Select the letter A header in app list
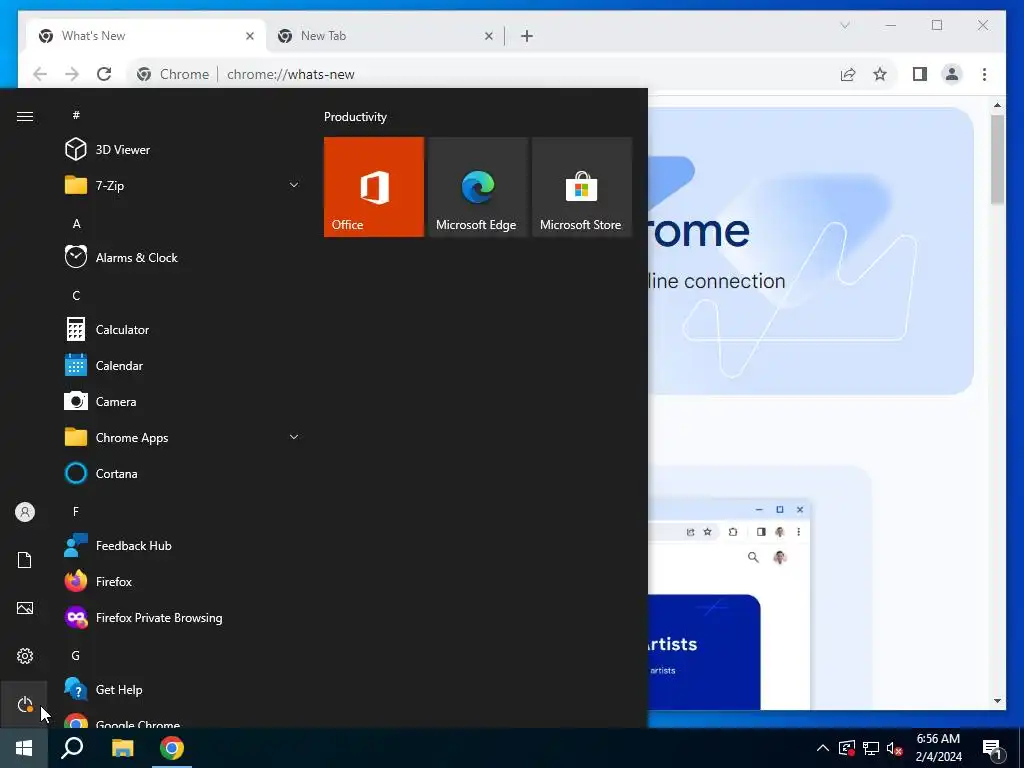1024x768 pixels. [x=76, y=223]
